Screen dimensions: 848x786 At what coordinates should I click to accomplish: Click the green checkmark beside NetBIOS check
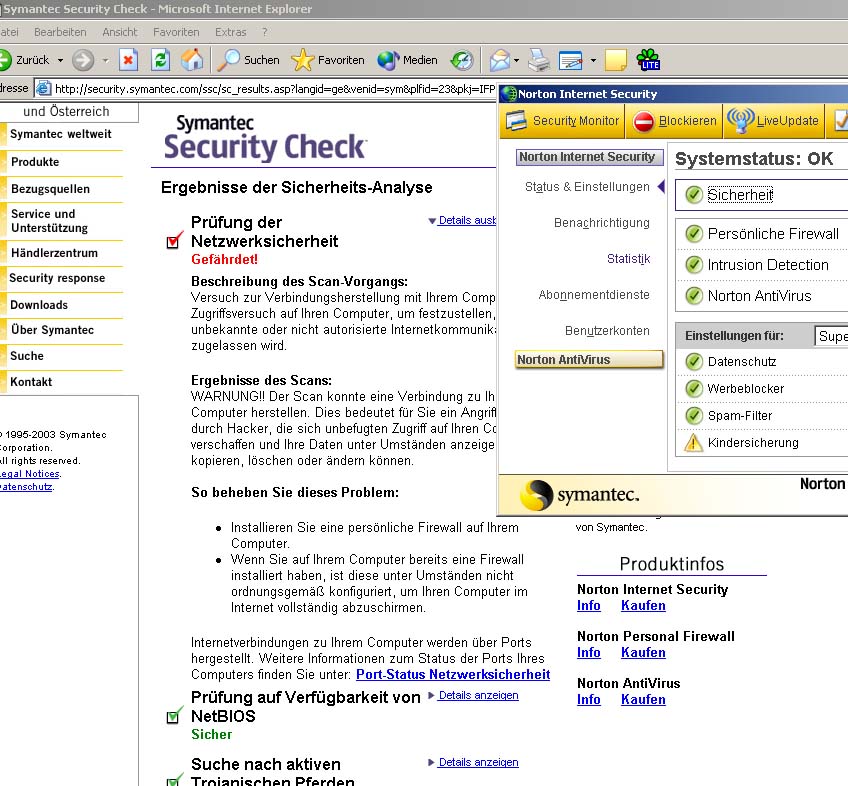coord(174,716)
